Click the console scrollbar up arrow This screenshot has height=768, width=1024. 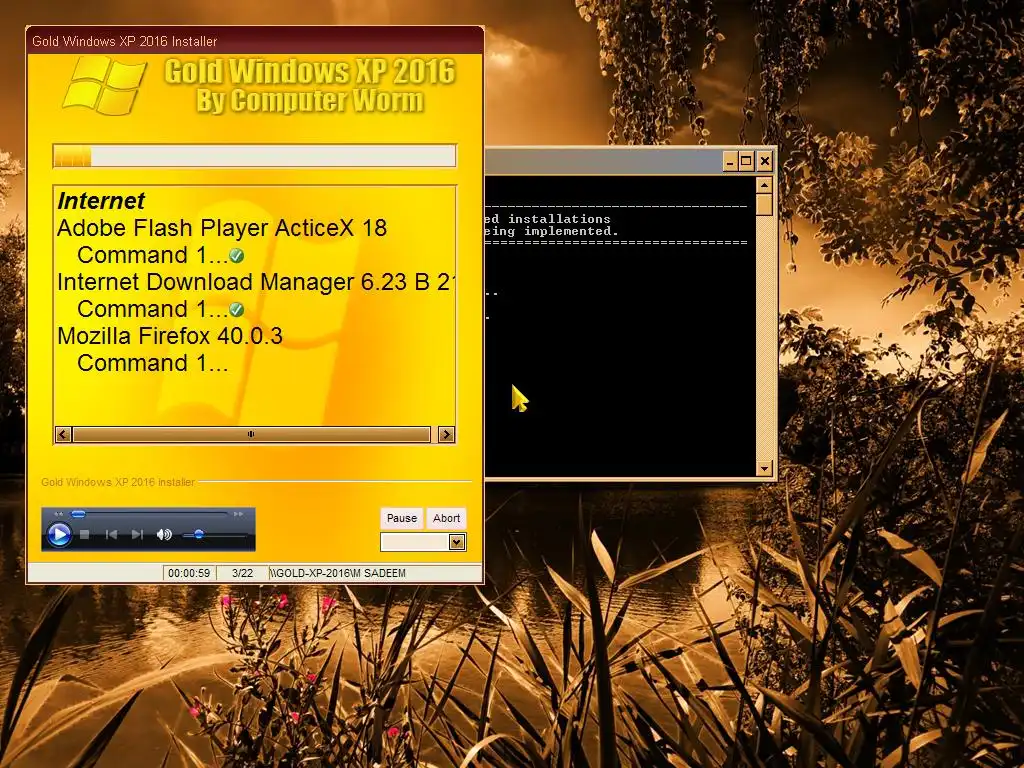coord(764,185)
